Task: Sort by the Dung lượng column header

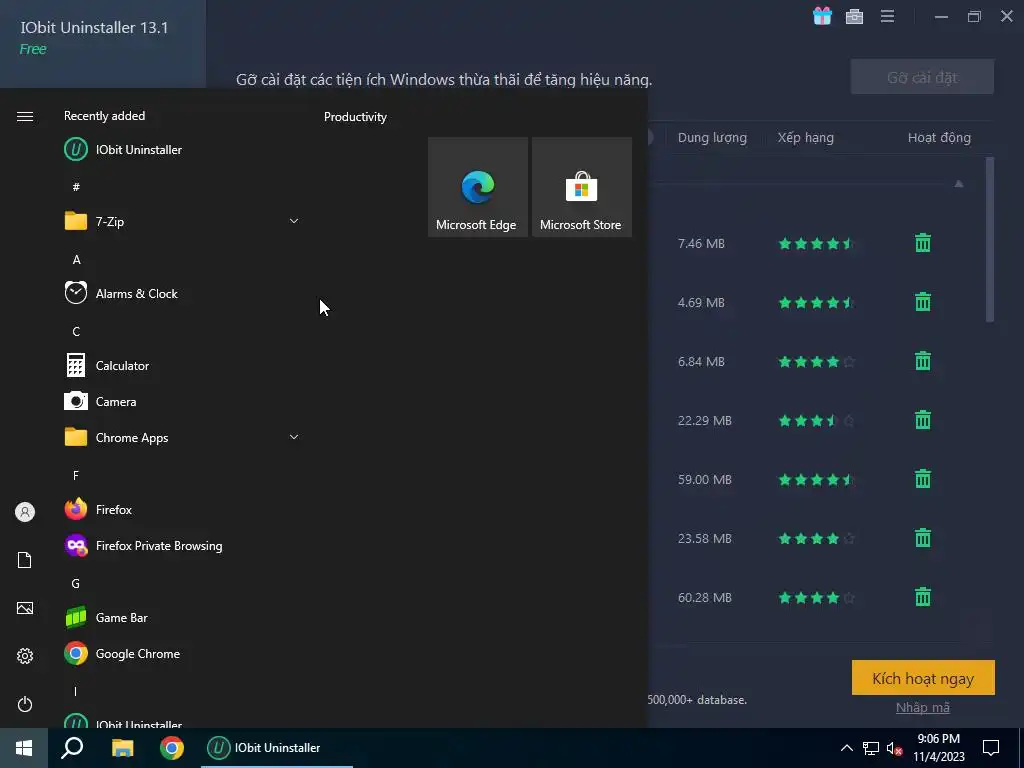Action: 712,138
